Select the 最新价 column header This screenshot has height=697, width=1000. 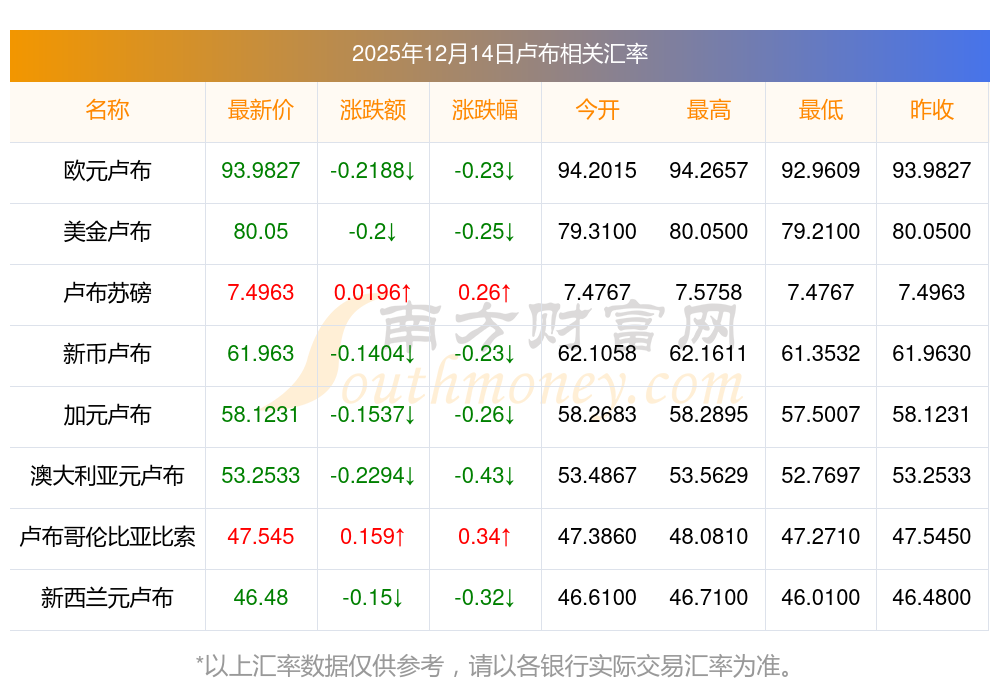261,110
